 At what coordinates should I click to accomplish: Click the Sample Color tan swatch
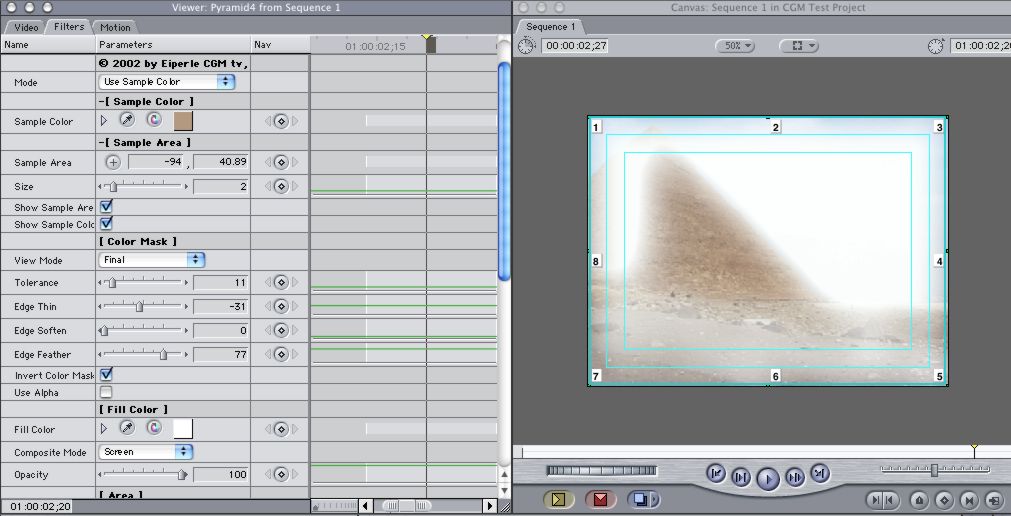(x=182, y=121)
